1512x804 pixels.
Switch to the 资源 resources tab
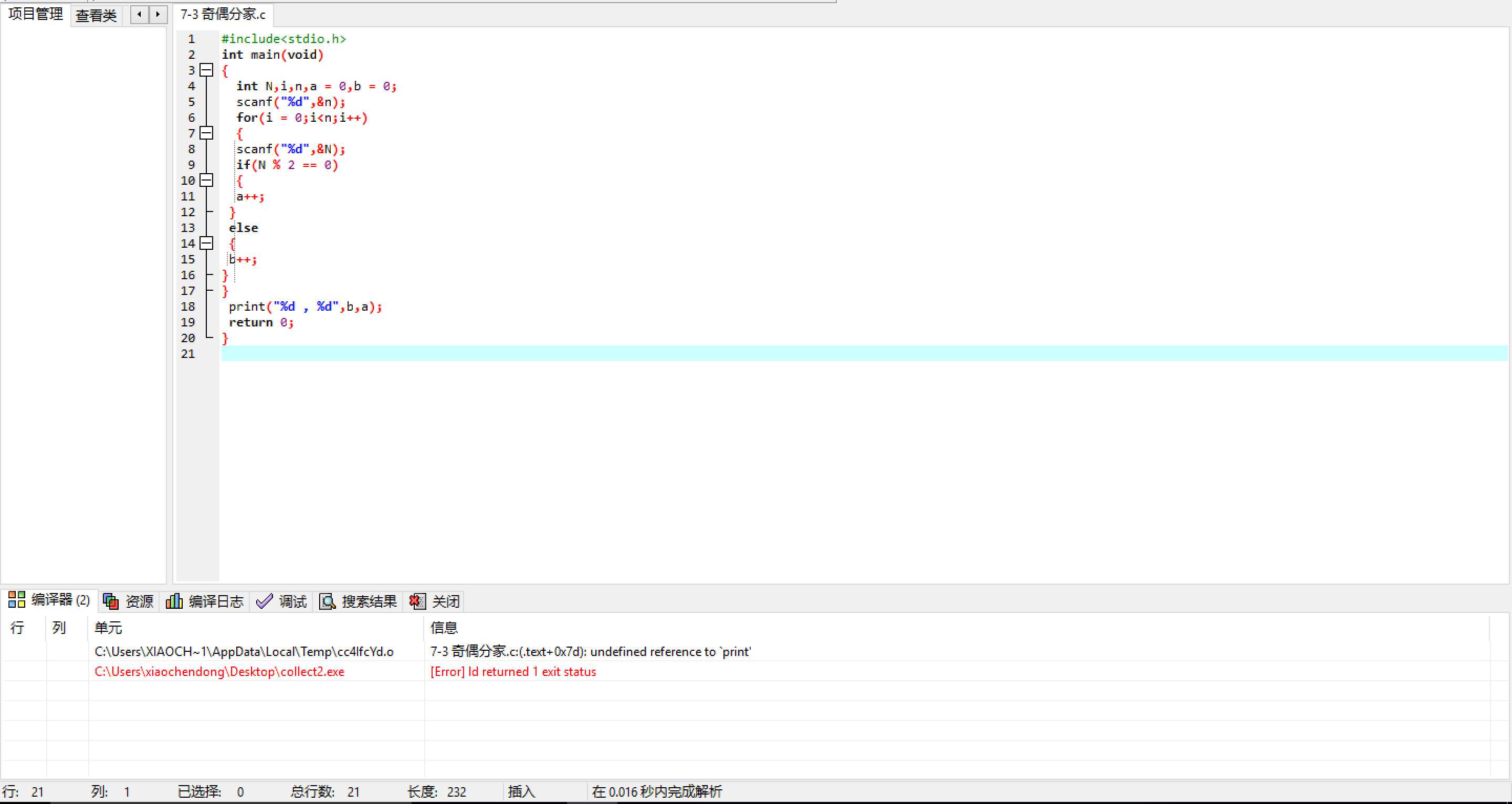(129, 601)
